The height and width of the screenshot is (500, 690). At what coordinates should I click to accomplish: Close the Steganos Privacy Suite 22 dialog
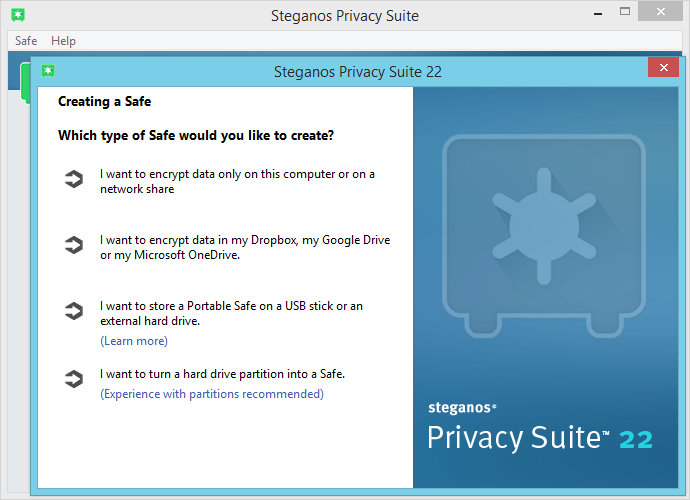pos(663,68)
